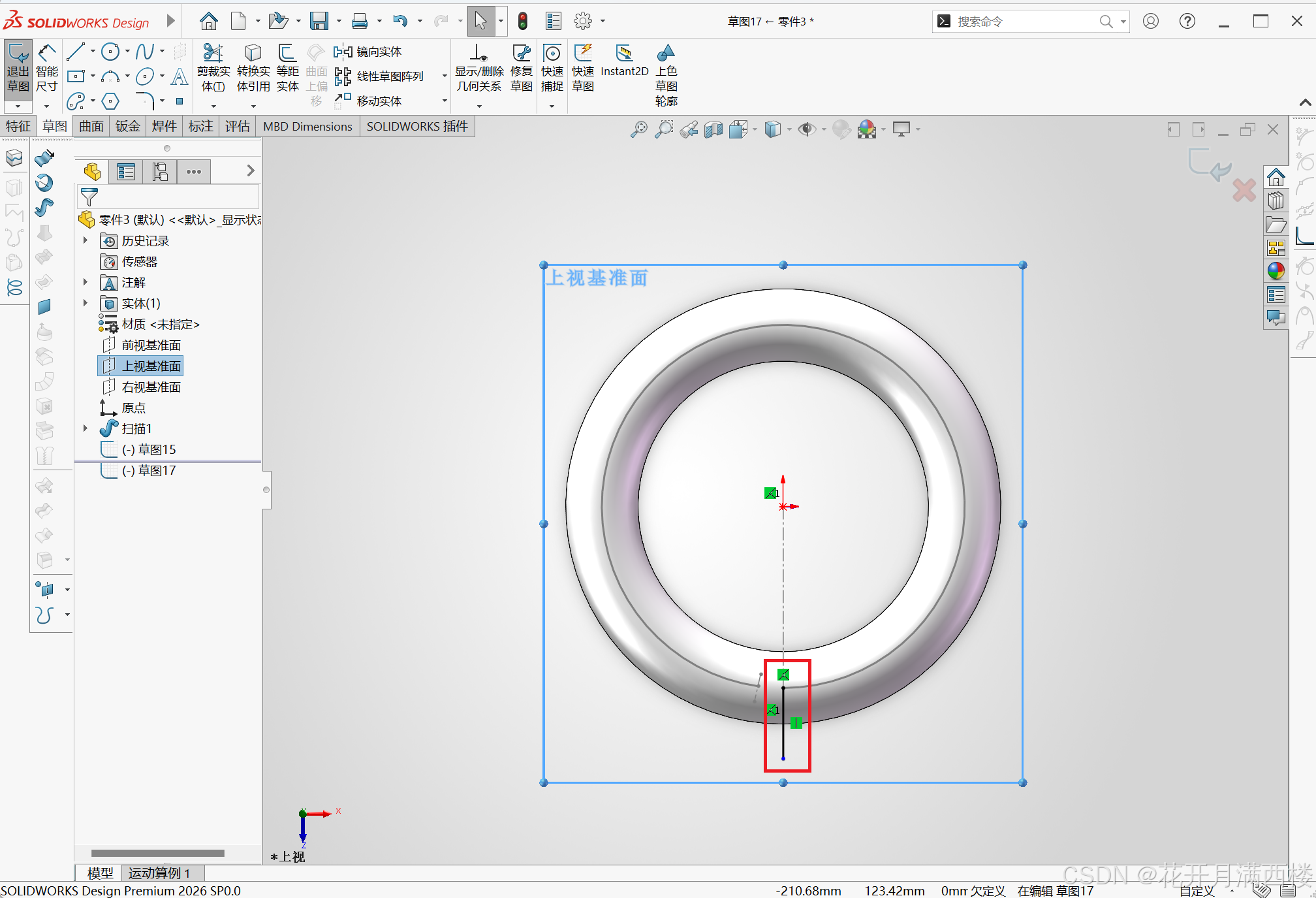Click Move Entities (移动实体)
The image size is (1316, 898).
[x=368, y=101]
